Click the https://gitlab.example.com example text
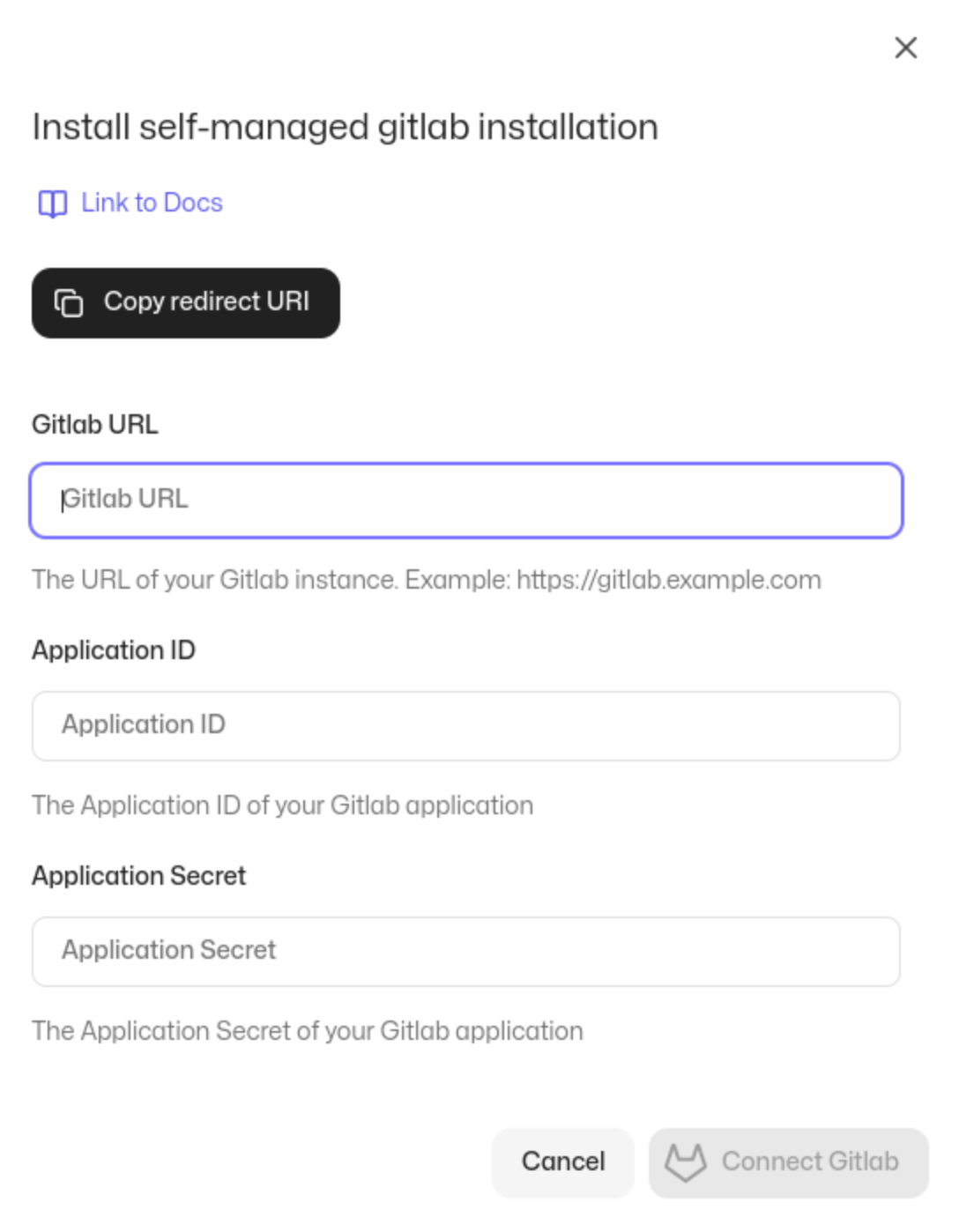The width and height of the screenshot is (959, 1232). point(669,580)
